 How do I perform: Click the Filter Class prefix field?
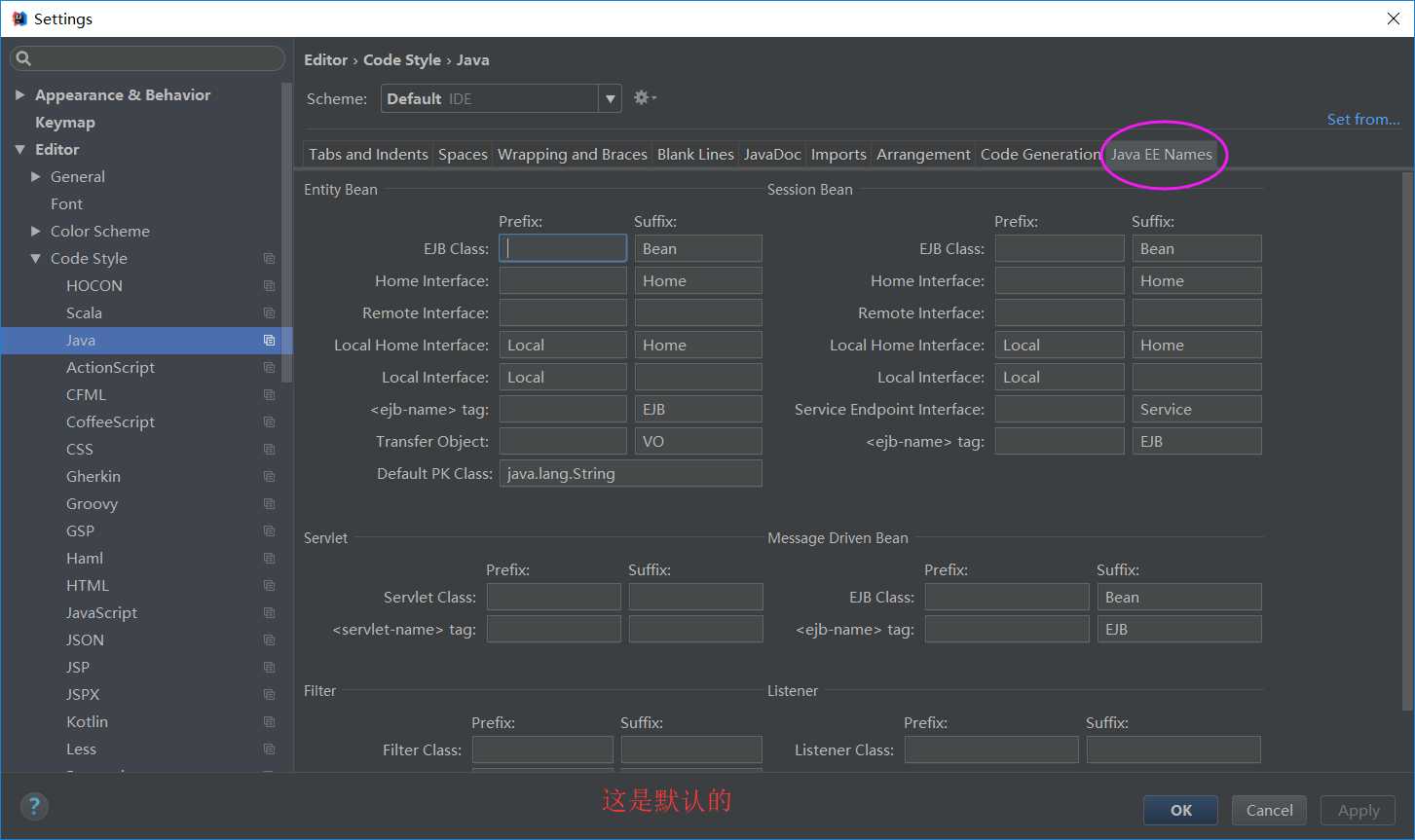542,749
